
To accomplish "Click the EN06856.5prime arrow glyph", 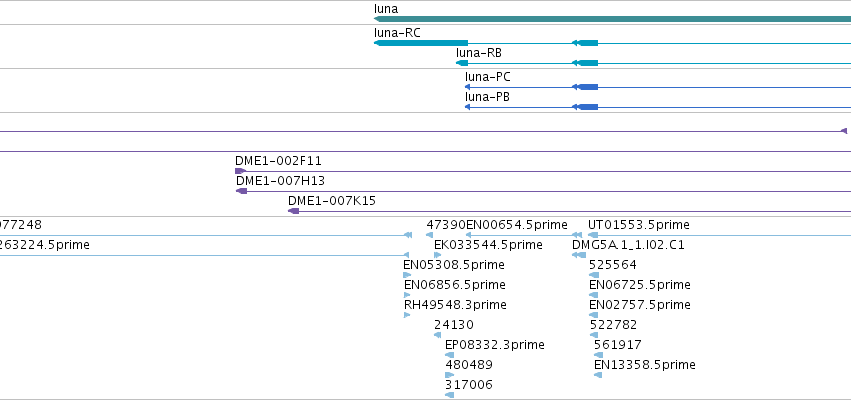I will tap(407, 295).
